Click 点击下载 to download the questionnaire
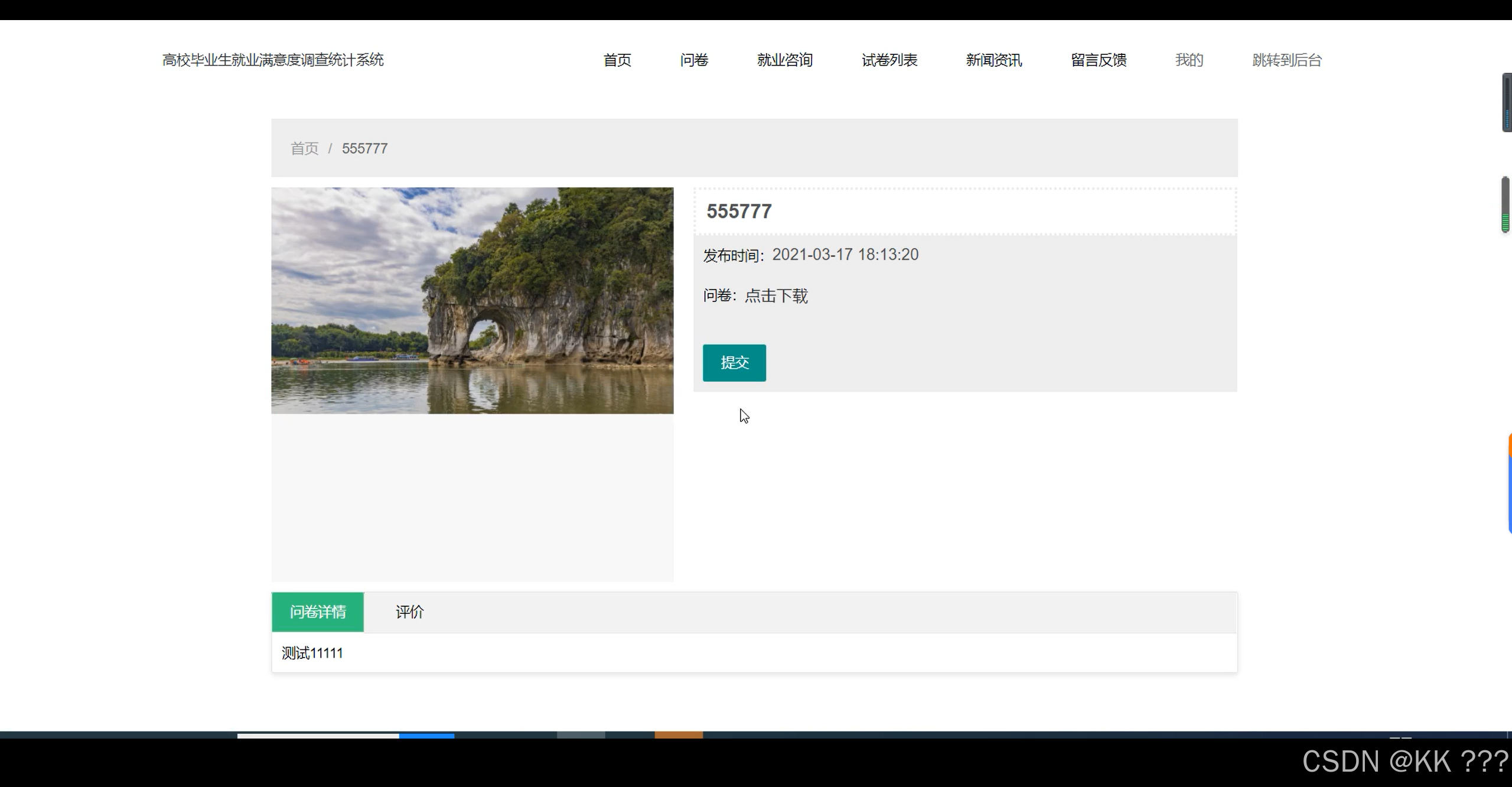 tap(776, 295)
